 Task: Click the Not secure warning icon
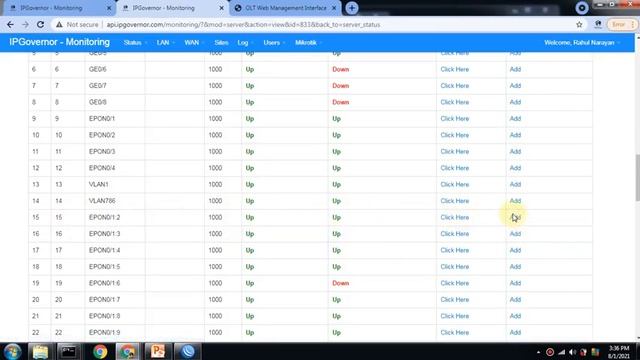[x=60, y=24]
